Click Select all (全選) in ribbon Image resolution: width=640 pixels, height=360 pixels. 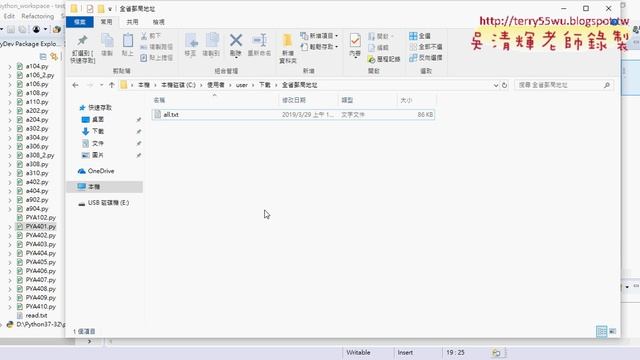click(x=420, y=36)
